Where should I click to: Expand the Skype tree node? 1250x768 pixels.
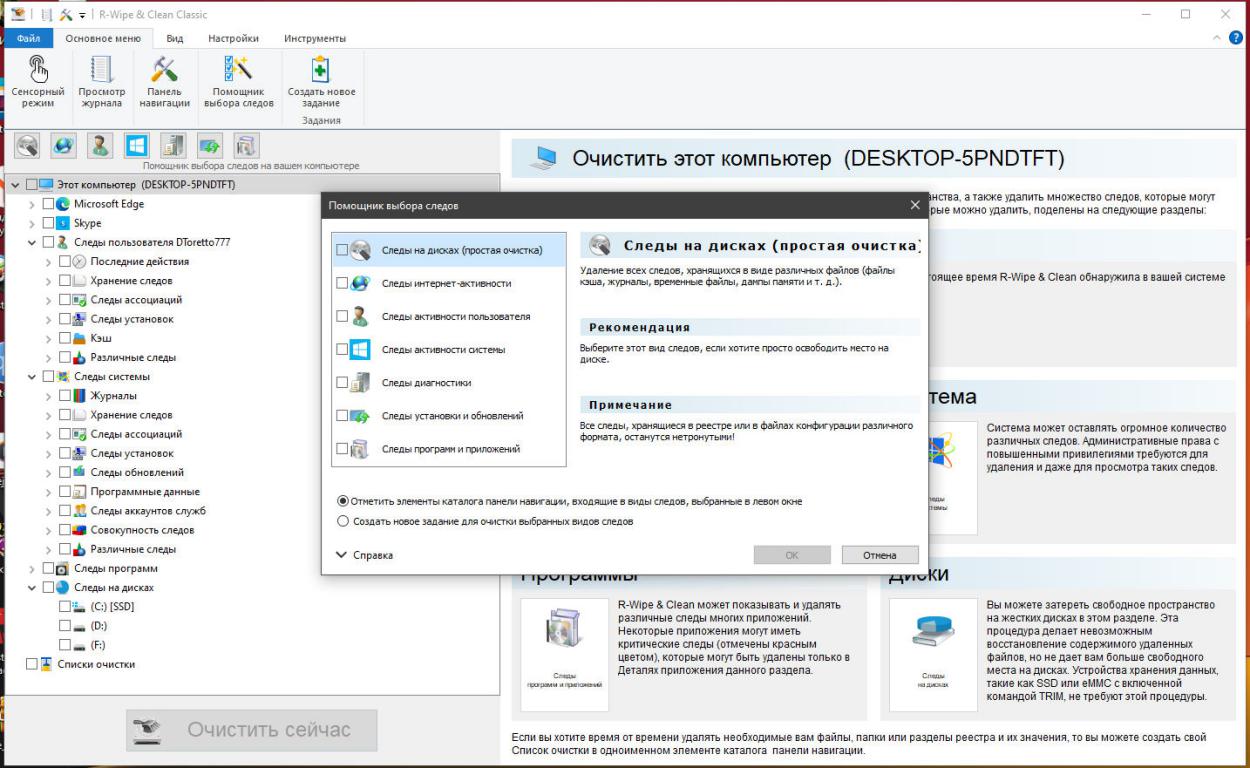click(32, 223)
